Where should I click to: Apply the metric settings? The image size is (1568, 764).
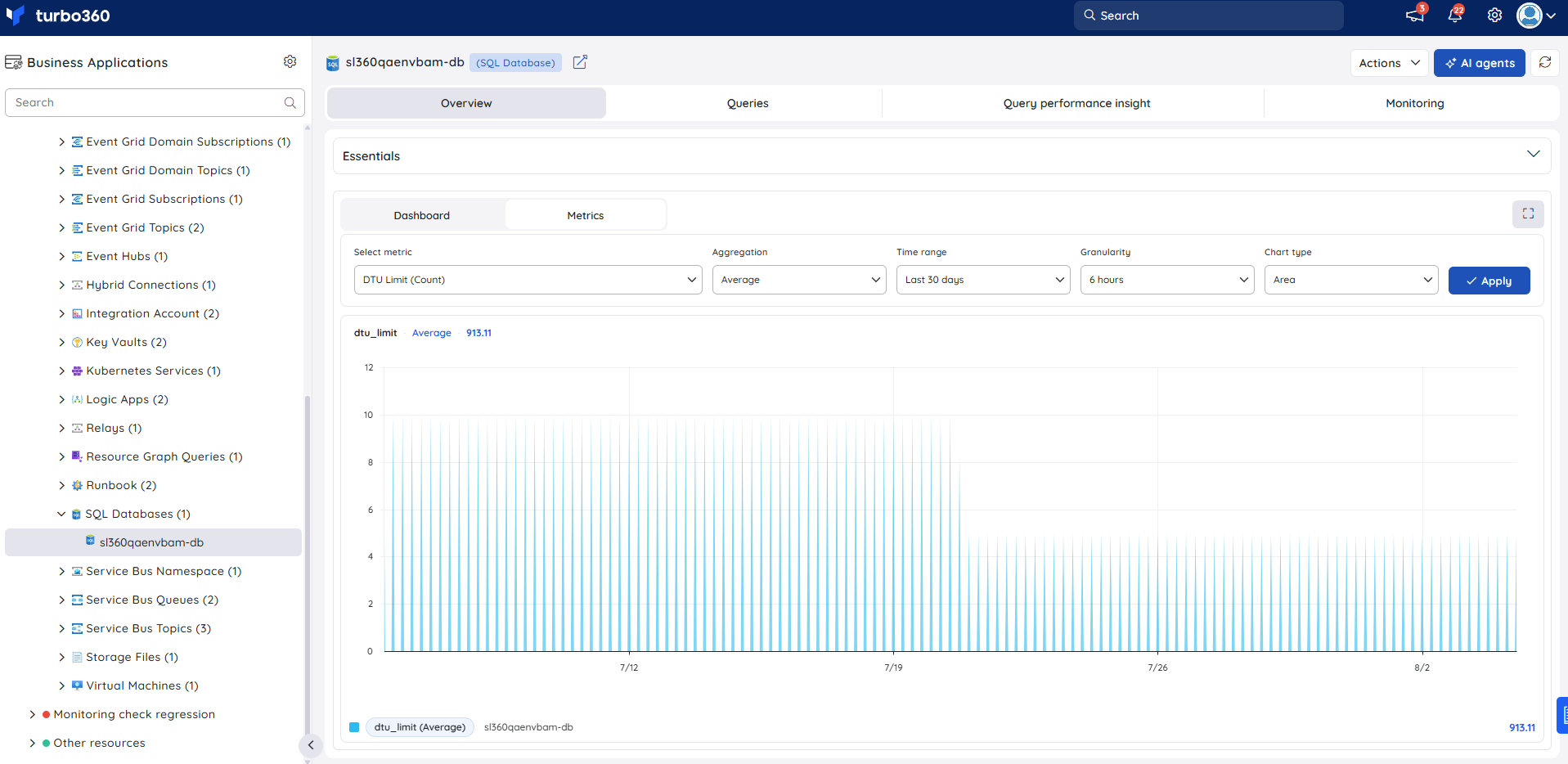pos(1489,281)
